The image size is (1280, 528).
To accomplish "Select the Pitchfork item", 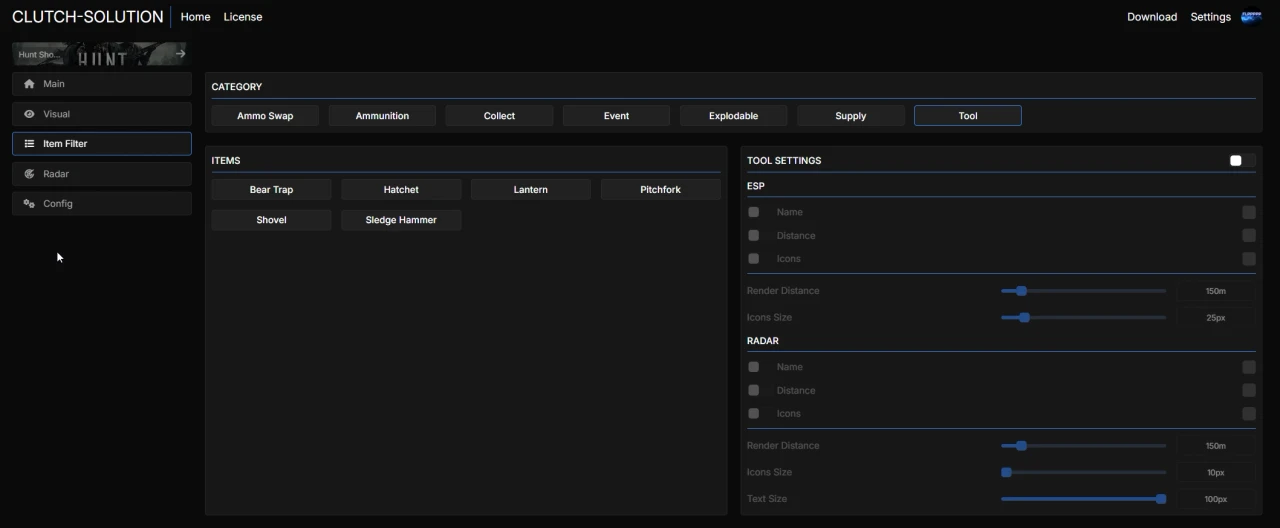I will point(661,190).
